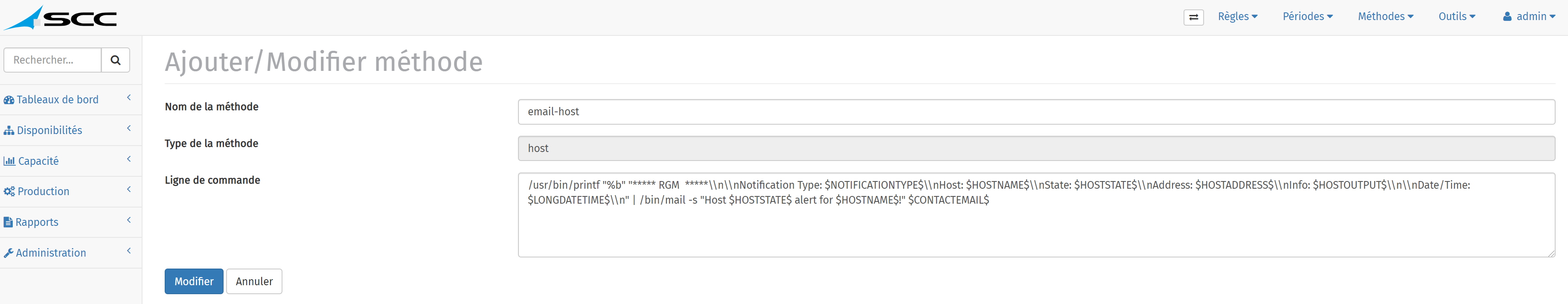Click the Production gears icon
Screen dimensions: 1568x304
[9, 191]
